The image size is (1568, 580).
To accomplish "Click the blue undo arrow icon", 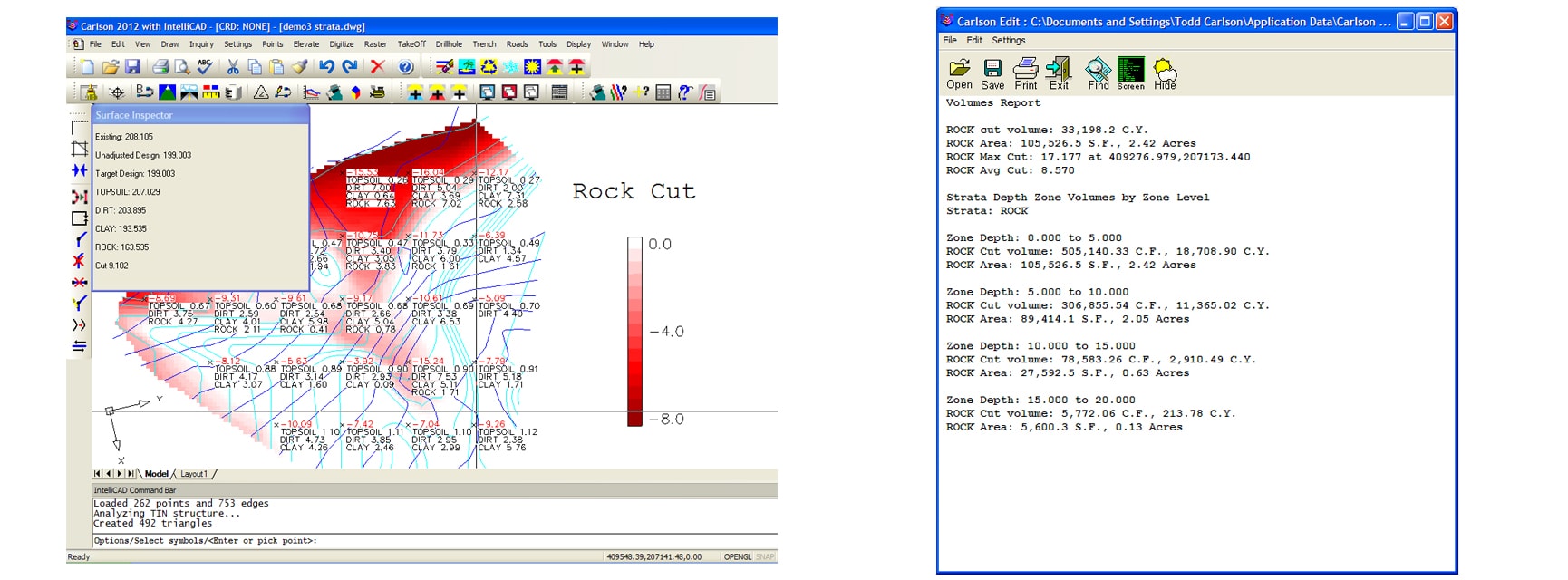I will 326,67.
